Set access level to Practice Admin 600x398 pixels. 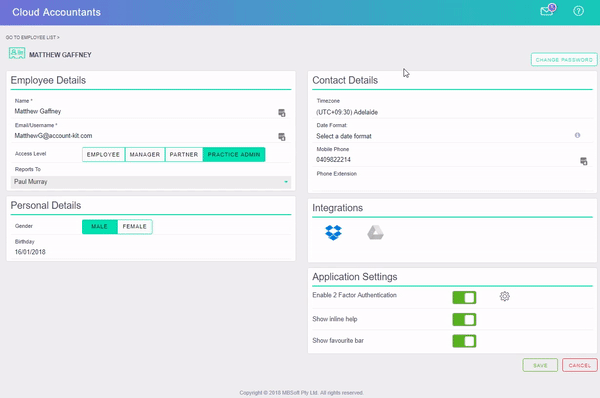234,154
